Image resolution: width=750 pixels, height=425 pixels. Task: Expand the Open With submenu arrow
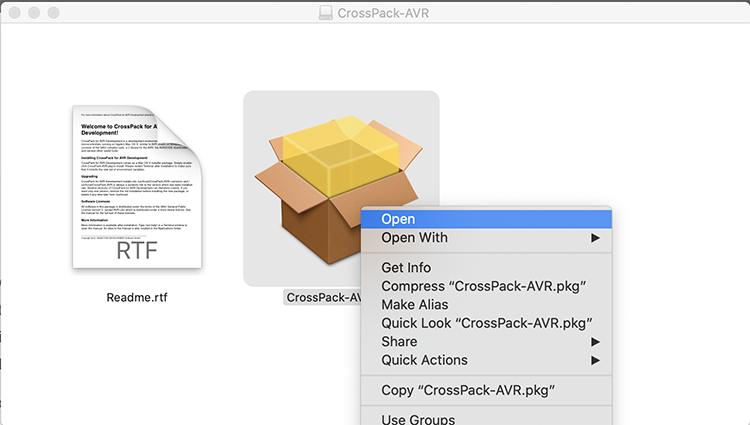pos(595,238)
